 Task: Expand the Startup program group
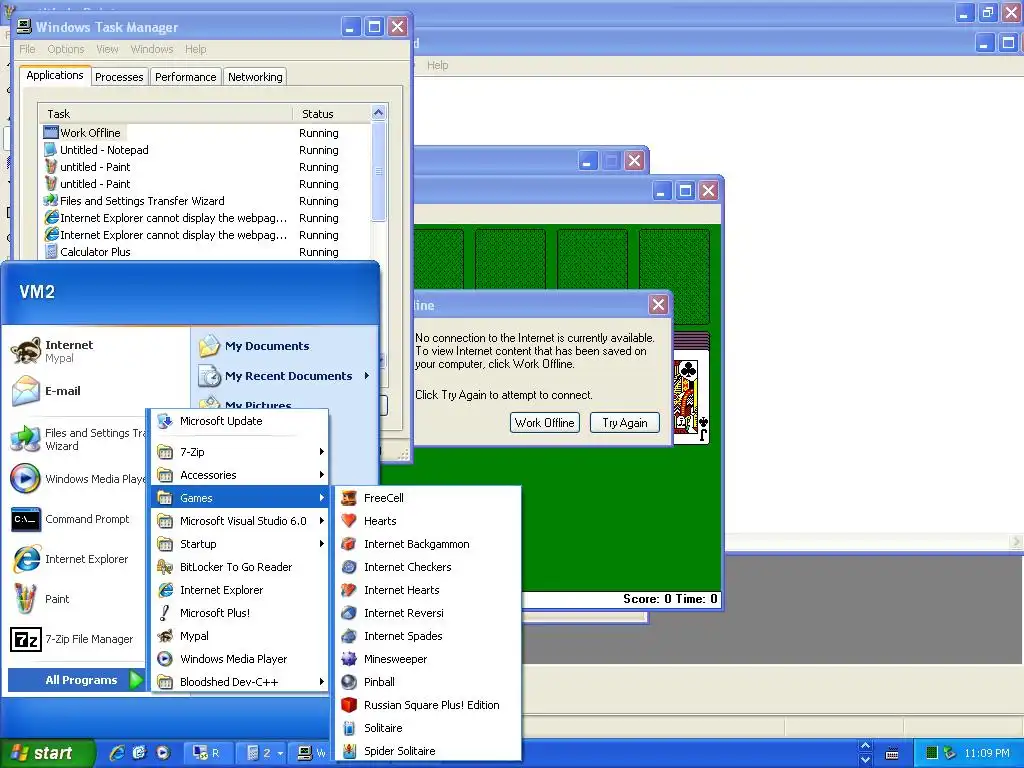[239, 544]
